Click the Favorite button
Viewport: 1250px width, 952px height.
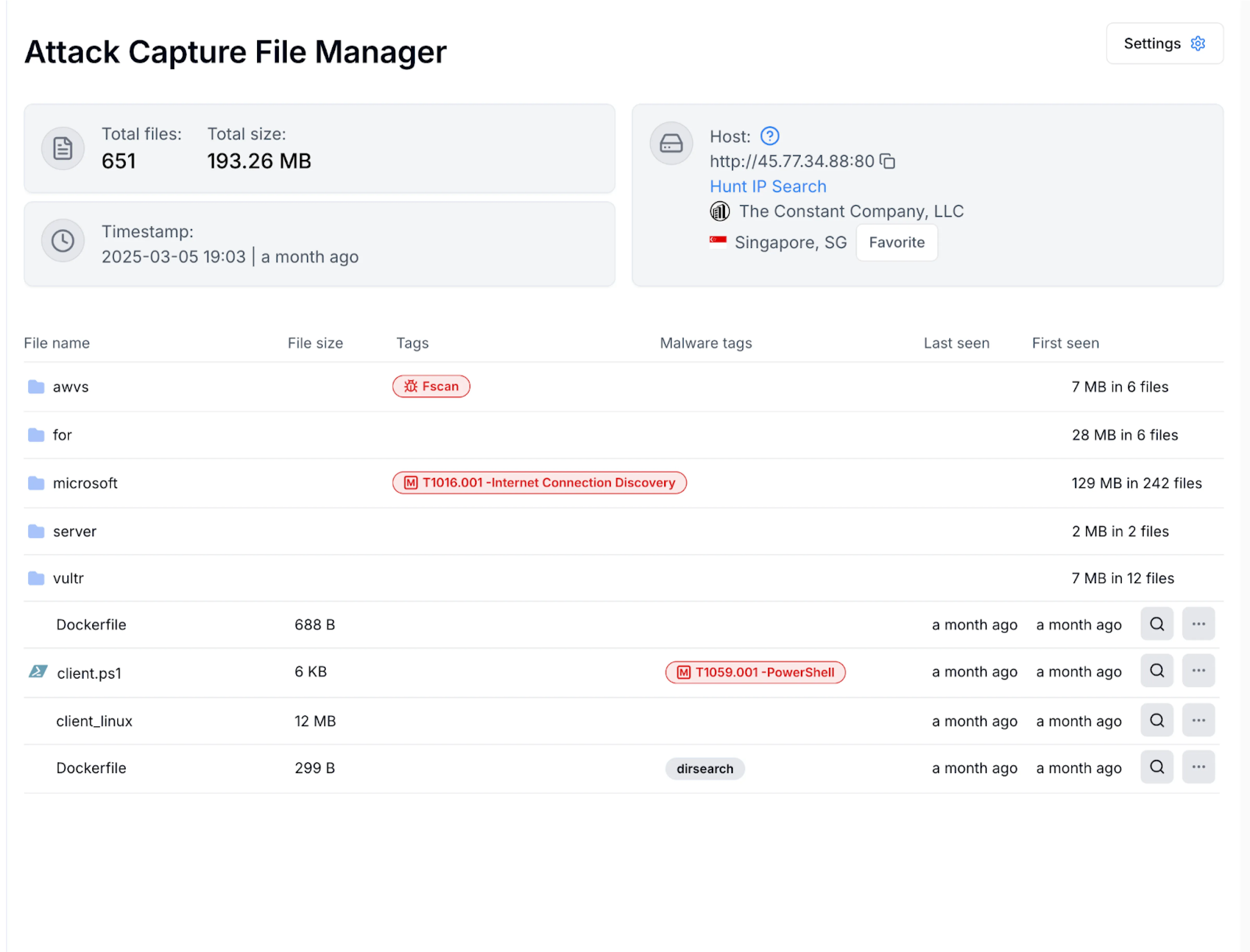click(x=896, y=242)
